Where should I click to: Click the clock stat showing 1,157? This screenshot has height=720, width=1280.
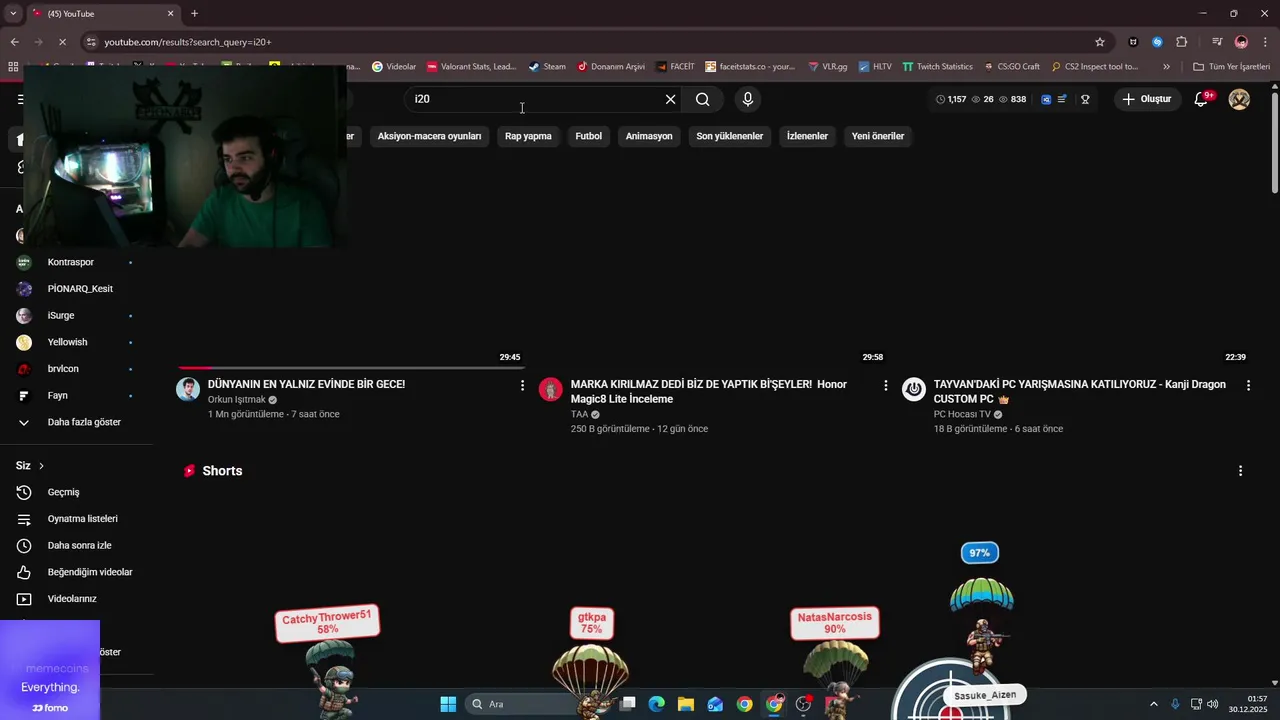[951, 99]
